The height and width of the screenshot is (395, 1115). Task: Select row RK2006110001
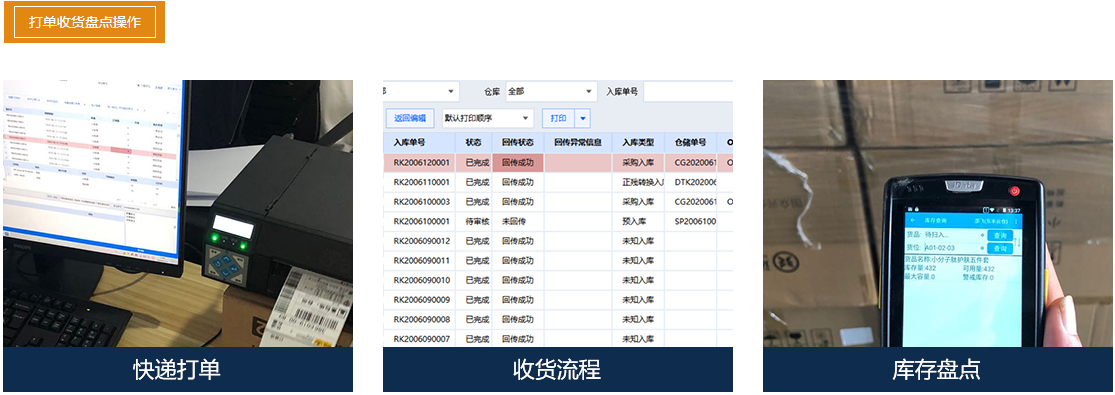[558, 182]
